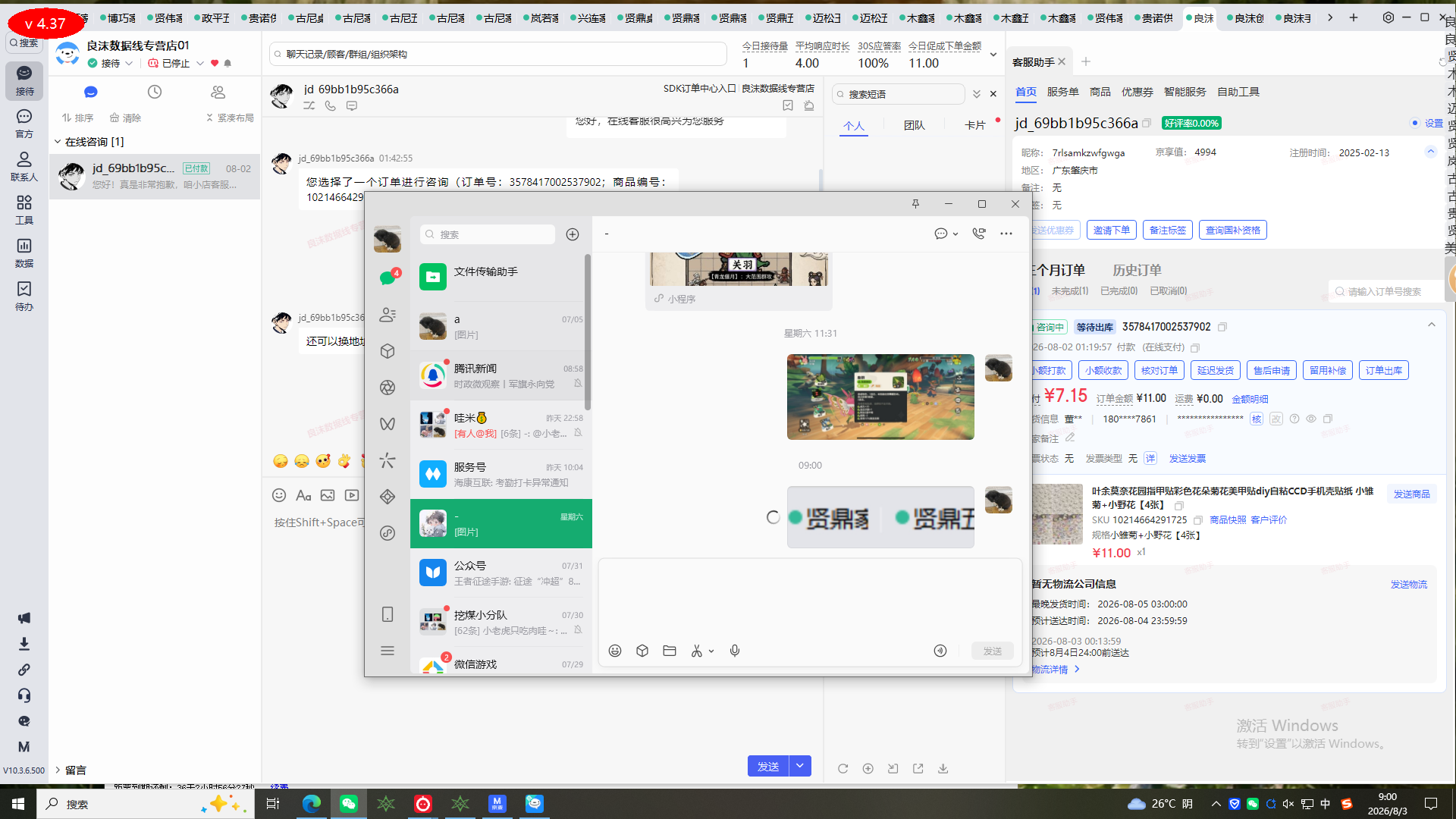
Task: Click the microphone icon in WeChat input toolbar
Action: click(x=735, y=651)
